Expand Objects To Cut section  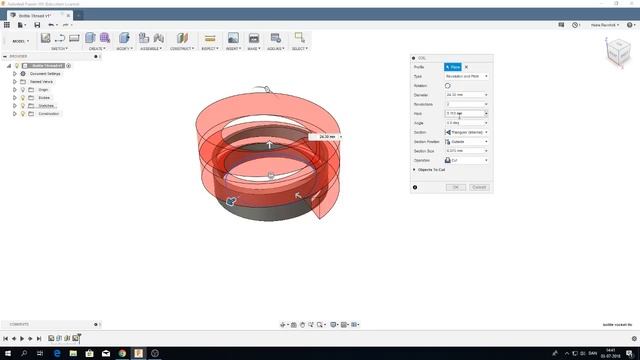click(x=414, y=169)
